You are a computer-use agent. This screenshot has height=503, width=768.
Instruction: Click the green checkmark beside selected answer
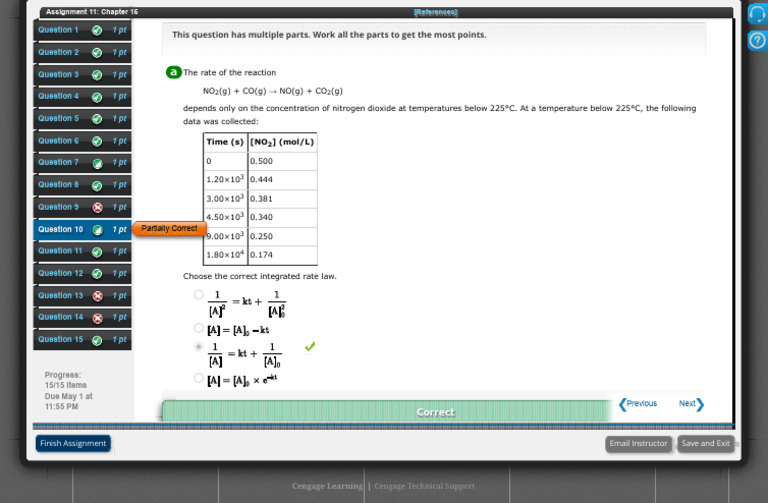(310, 347)
